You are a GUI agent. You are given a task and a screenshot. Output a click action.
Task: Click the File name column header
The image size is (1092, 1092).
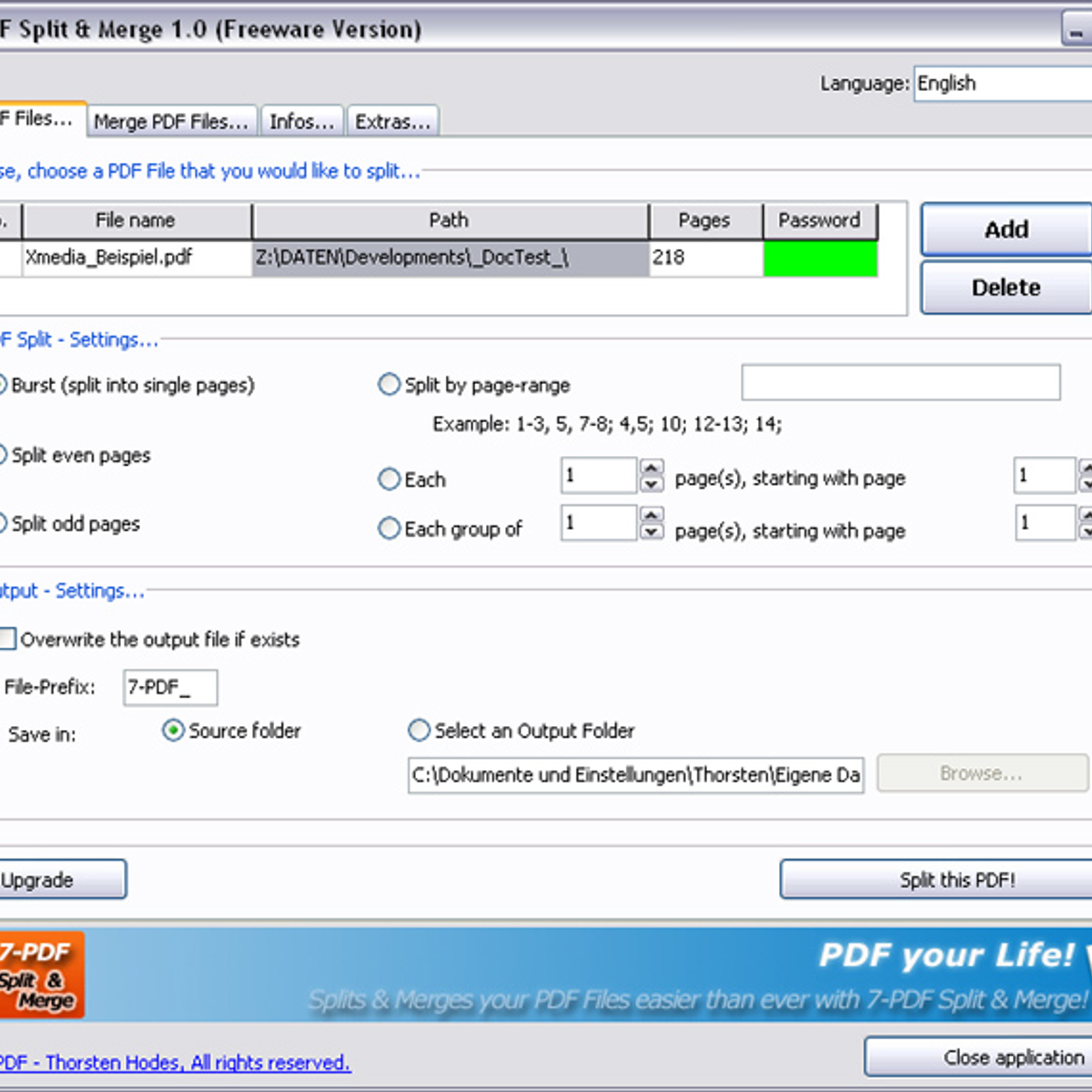(x=136, y=220)
